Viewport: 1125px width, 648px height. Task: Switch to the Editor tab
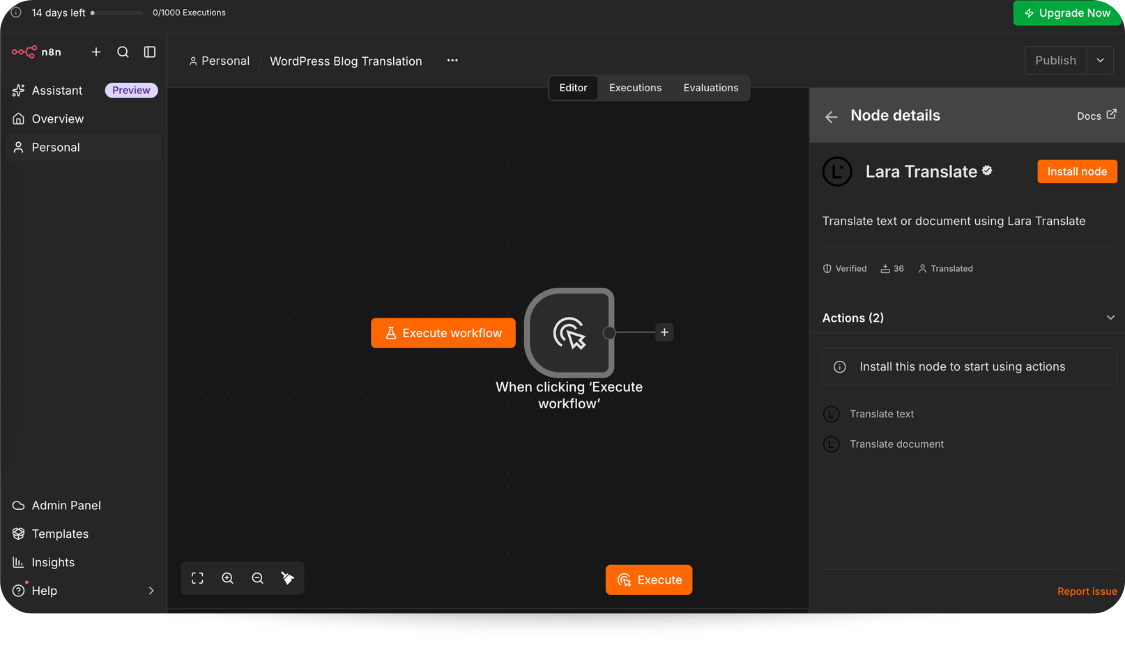573,88
